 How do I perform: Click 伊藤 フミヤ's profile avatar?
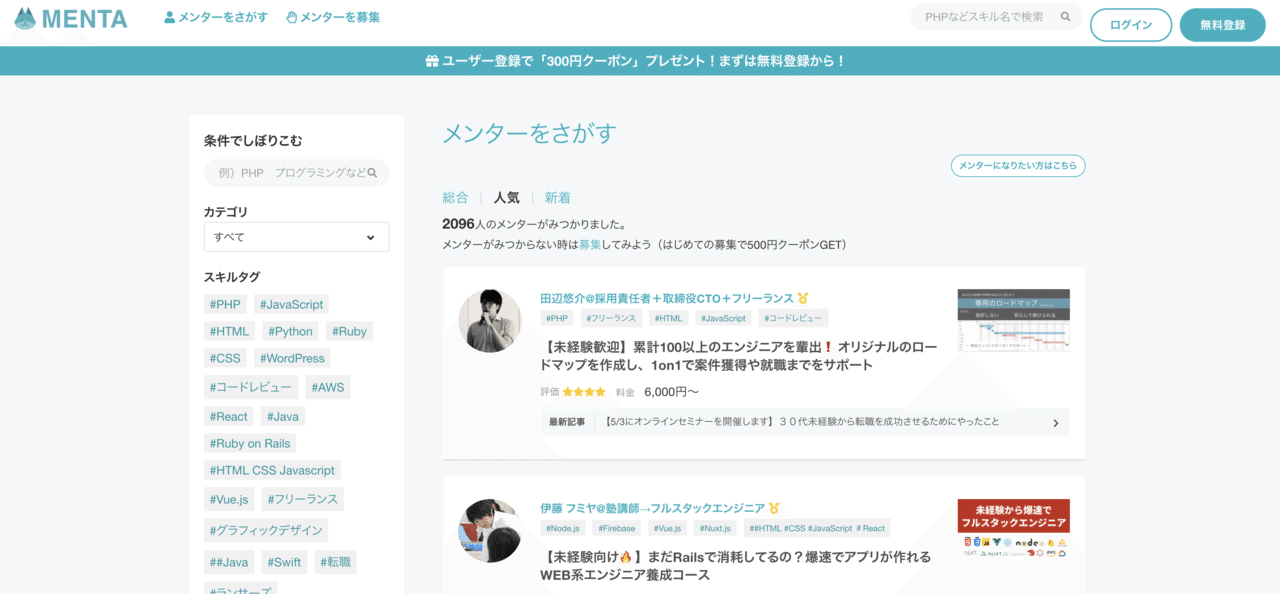point(490,531)
